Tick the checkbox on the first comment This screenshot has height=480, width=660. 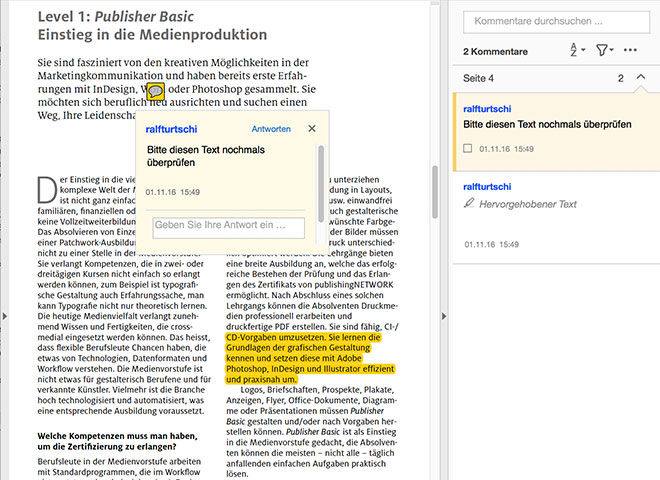[x=467, y=148]
